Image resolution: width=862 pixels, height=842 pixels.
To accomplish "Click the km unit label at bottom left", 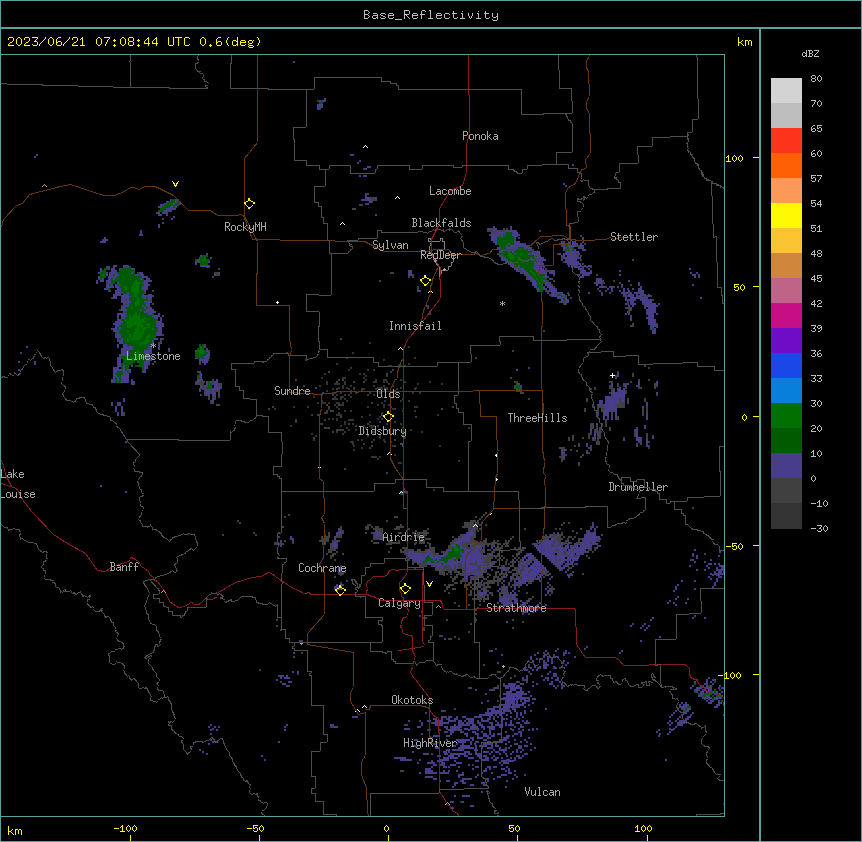I will pyautogui.click(x=15, y=830).
